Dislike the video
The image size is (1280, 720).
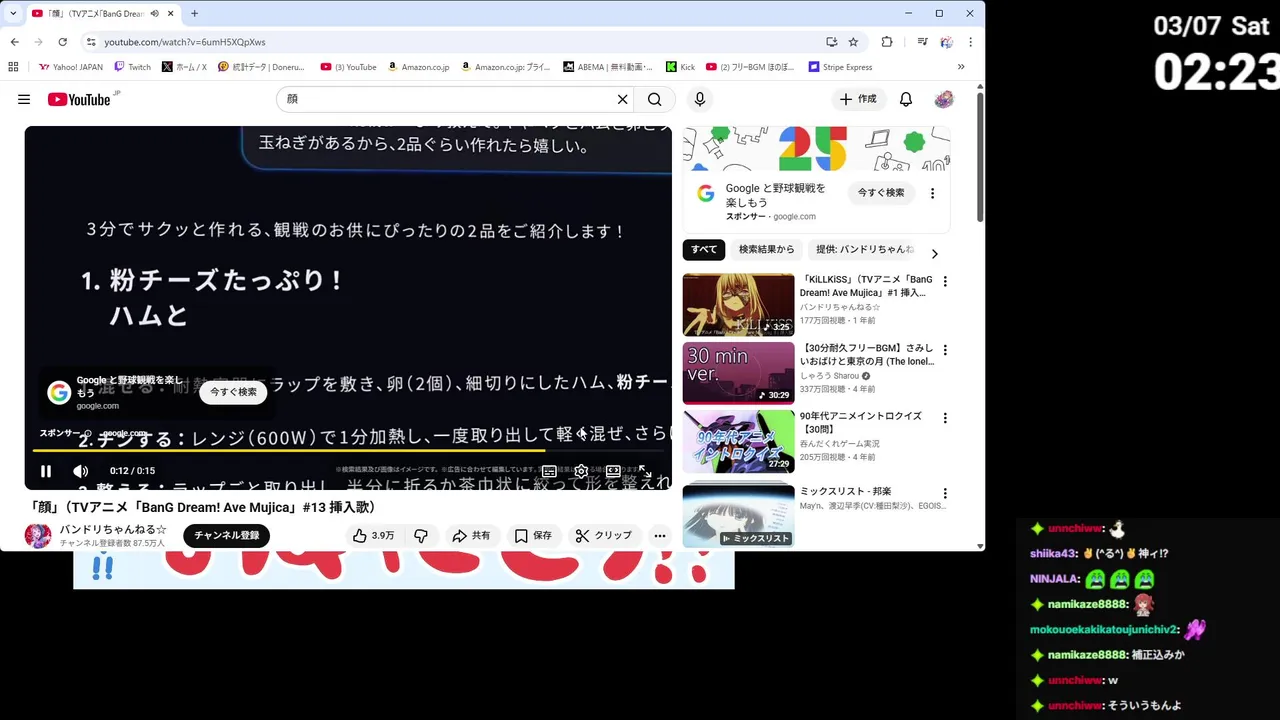point(421,535)
